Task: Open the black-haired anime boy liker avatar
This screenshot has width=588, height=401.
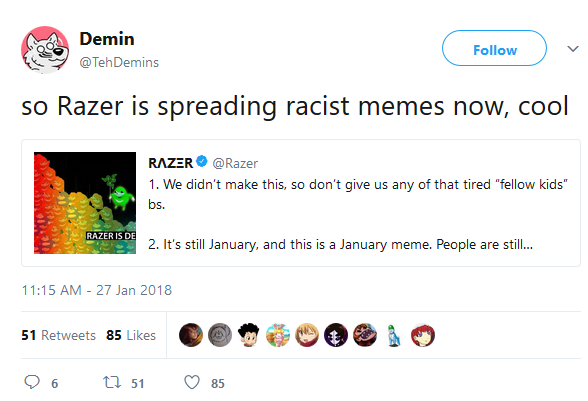Action: (249, 335)
